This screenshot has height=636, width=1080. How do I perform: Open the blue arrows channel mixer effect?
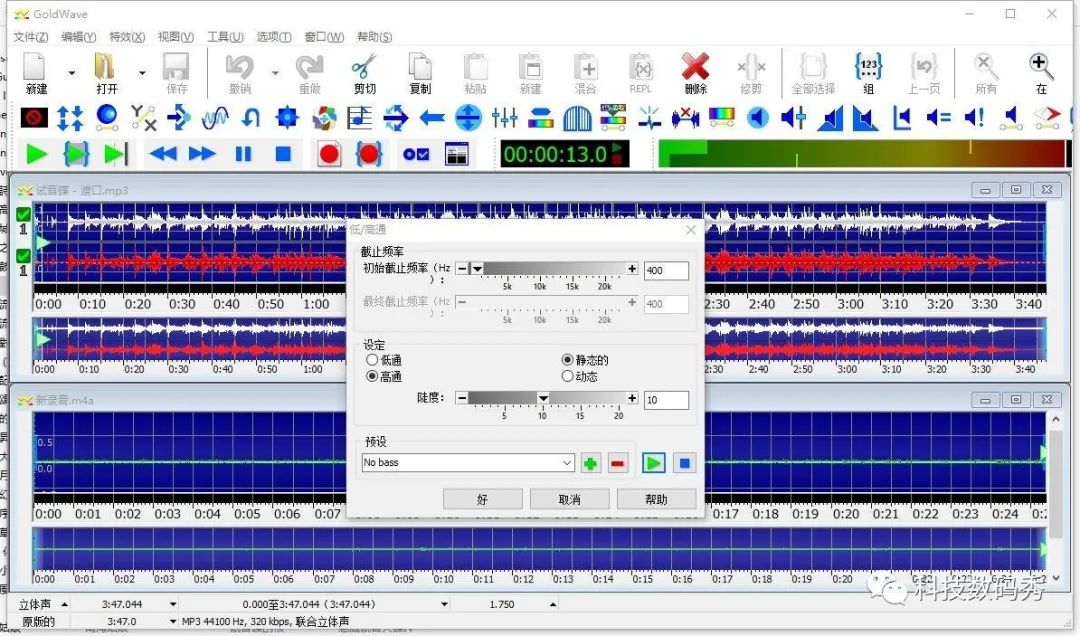click(70, 118)
